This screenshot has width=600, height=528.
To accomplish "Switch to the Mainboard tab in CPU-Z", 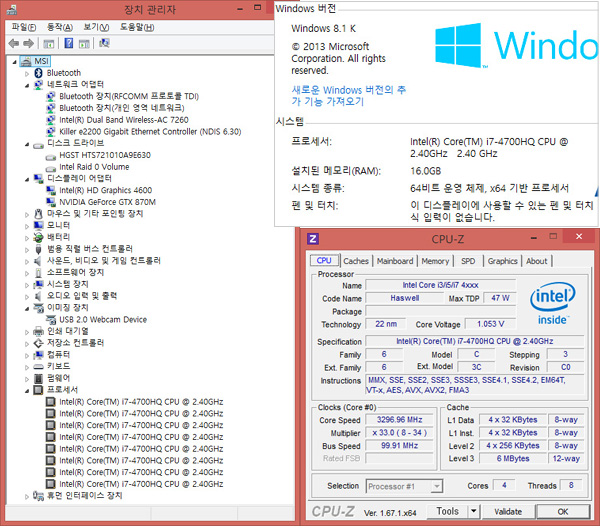I will click(x=395, y=261).
